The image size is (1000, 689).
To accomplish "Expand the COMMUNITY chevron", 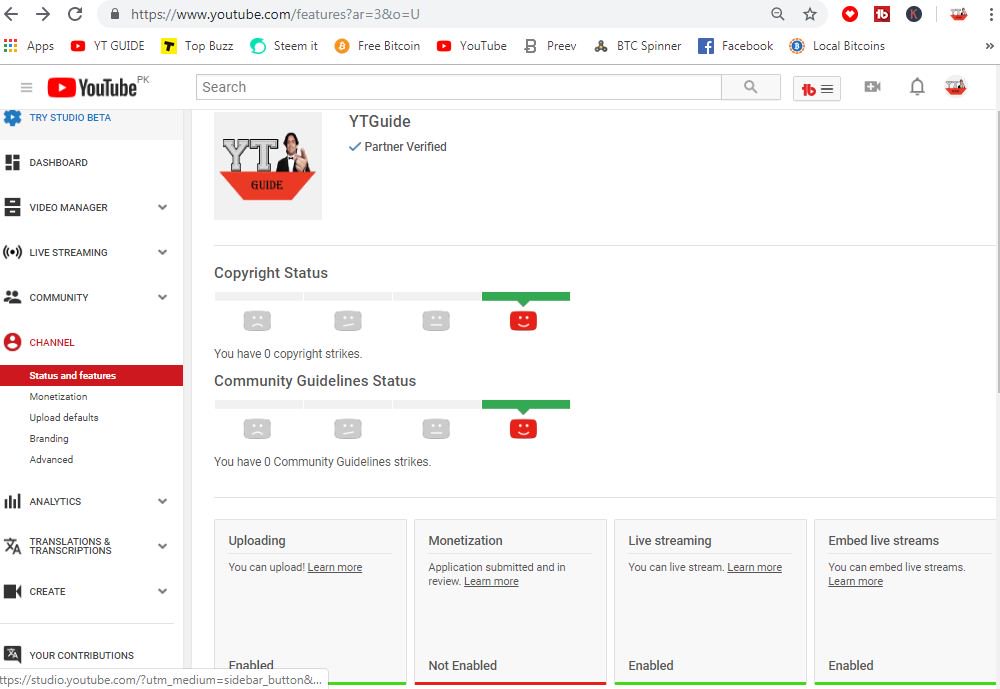I will pos(163,297).
